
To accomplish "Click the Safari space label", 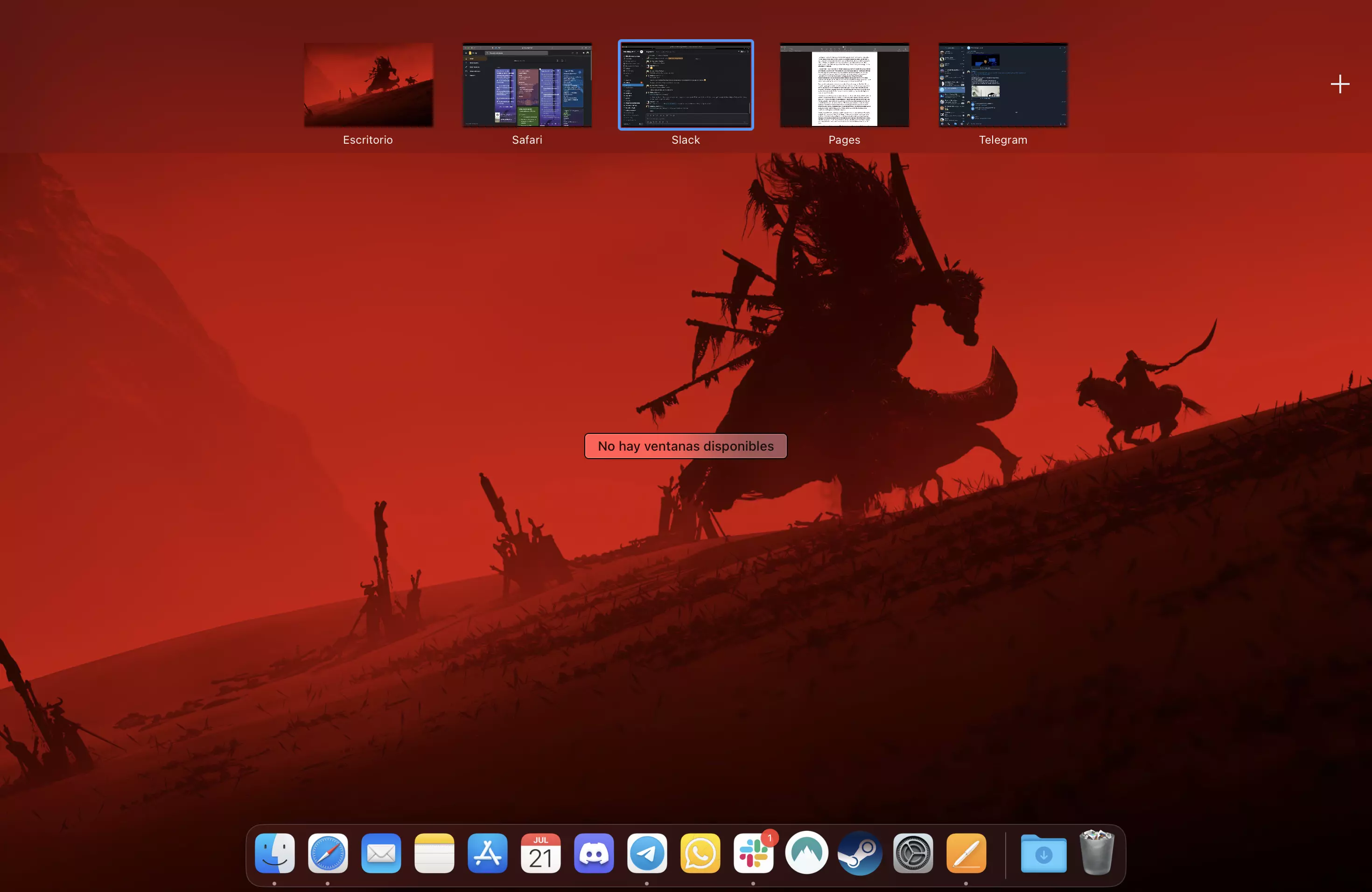I will click(527, 140).
